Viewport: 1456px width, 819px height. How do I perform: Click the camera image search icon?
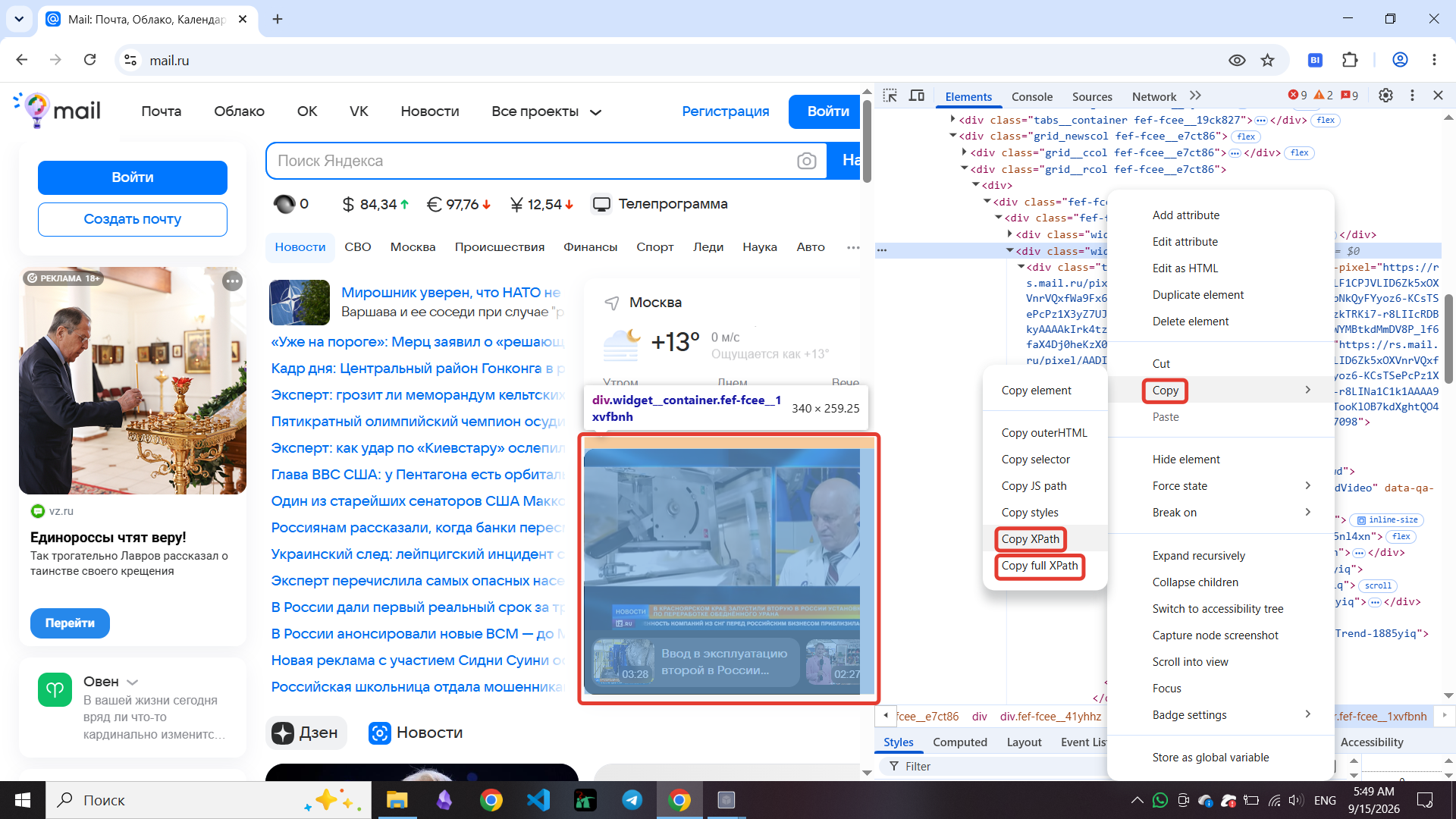(x=807, y=161)
